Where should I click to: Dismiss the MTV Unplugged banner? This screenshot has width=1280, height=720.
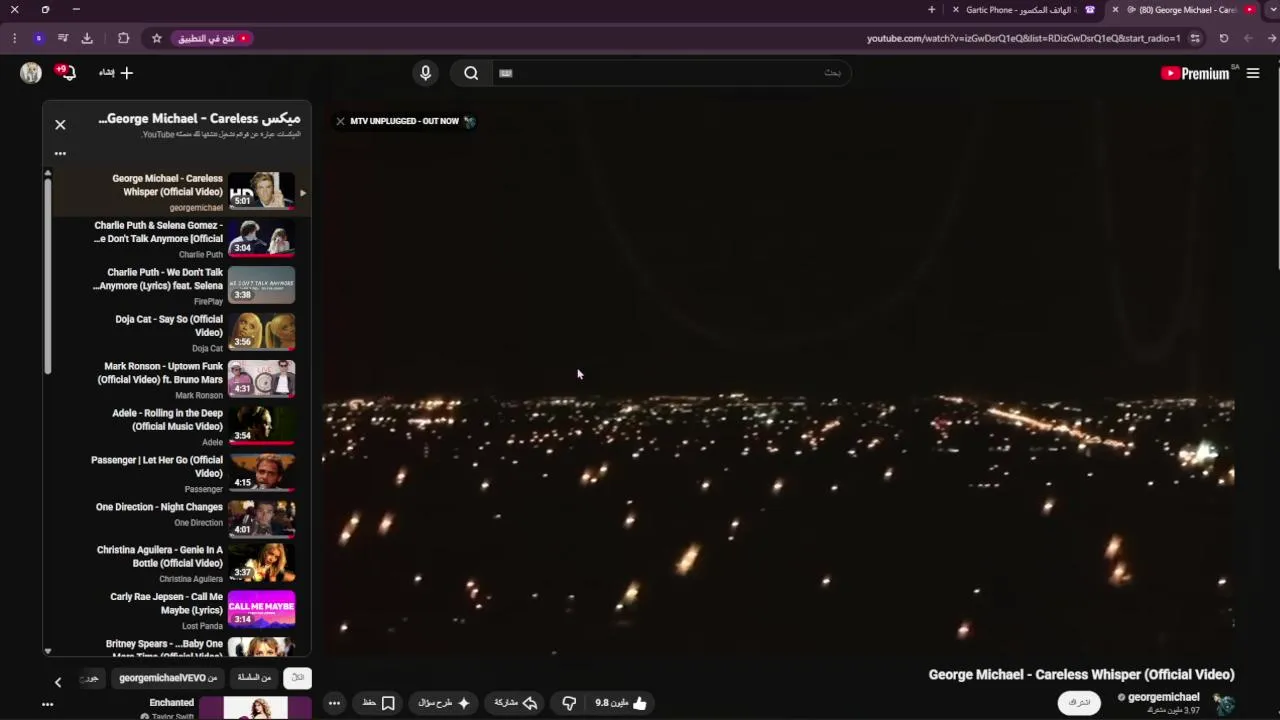[340, 121]
